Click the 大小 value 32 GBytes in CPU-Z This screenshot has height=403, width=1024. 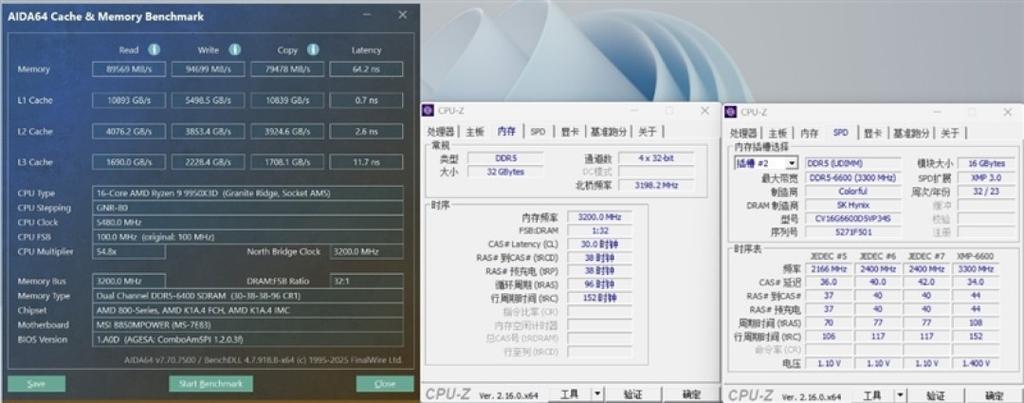click(x=505, y=172)
